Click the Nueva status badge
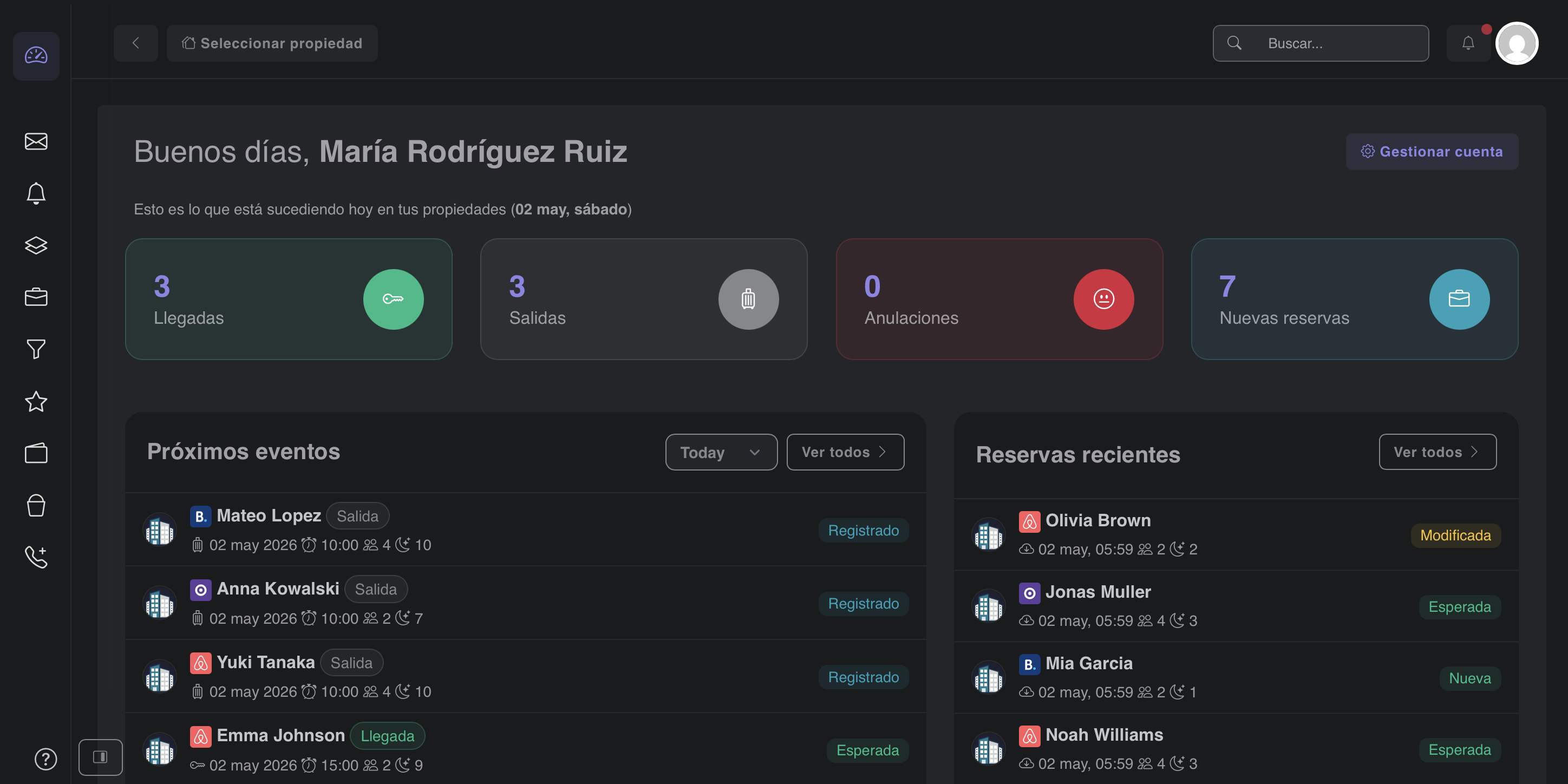The width and height of the screenshot is (1568, 784). click(x=1470, y=678)
